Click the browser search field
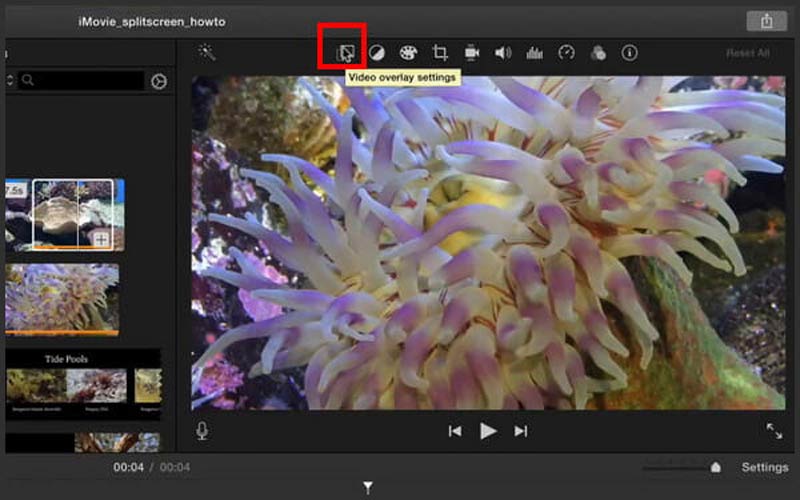The image size is (800, 500). coord(82,81)
